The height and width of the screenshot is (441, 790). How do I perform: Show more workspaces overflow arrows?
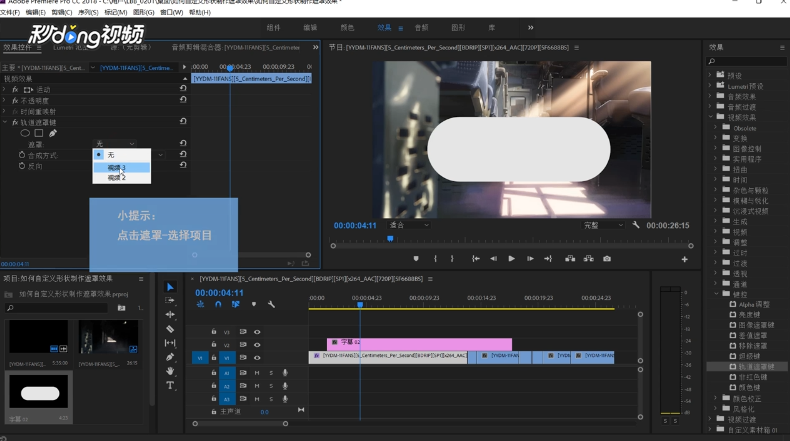(x=531, y=28)
